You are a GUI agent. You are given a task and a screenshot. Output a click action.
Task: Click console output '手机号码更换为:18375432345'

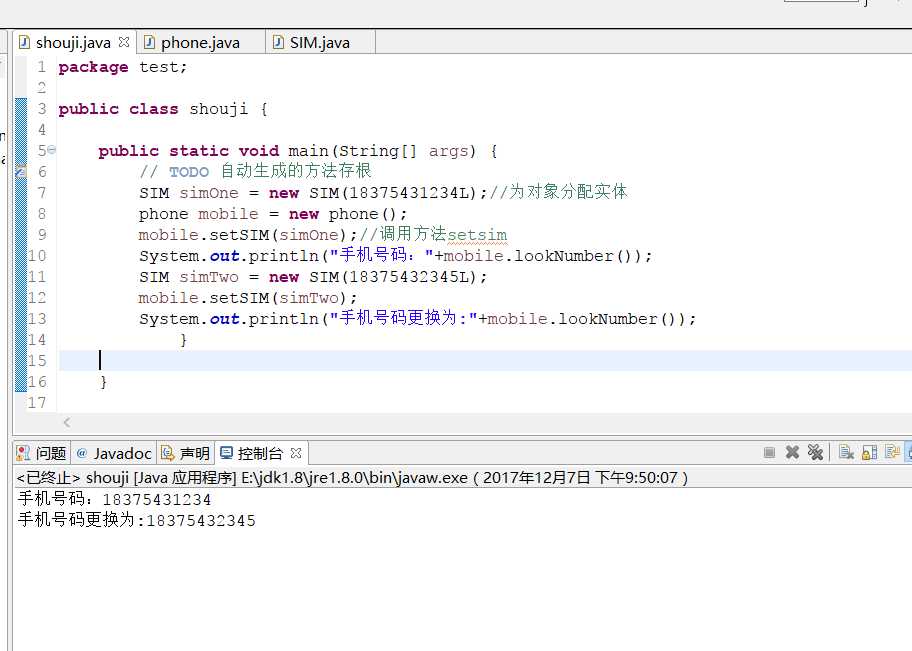tap(137, 520)
